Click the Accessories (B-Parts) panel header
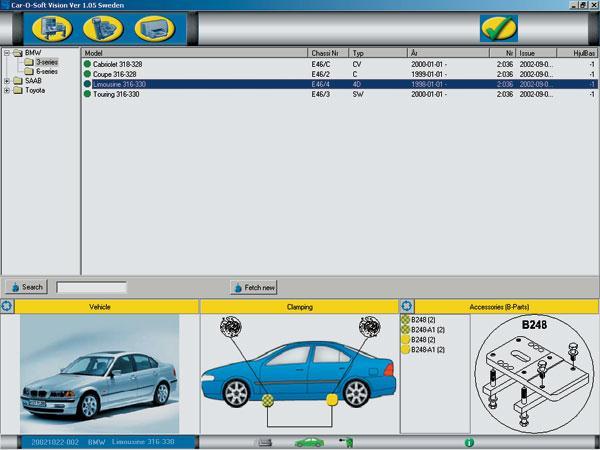This screenshot has width=600, height=450. point(507,307)
